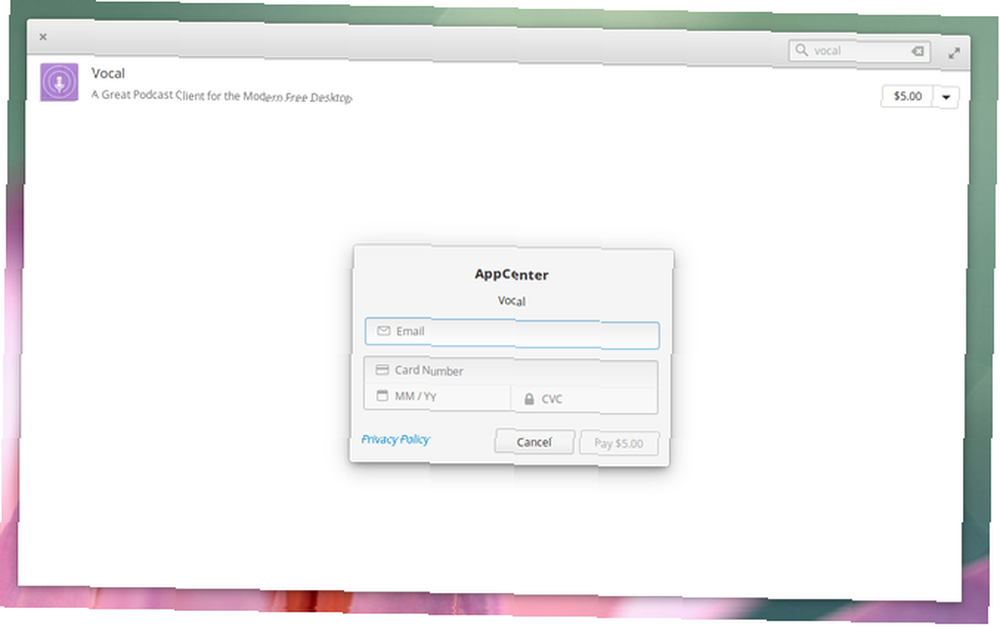Click the magnifier search icon

click(802, 50)
